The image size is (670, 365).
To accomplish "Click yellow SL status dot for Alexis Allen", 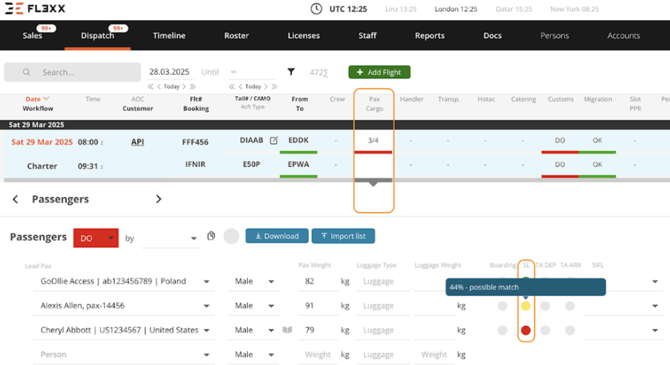I will point(526,306).
